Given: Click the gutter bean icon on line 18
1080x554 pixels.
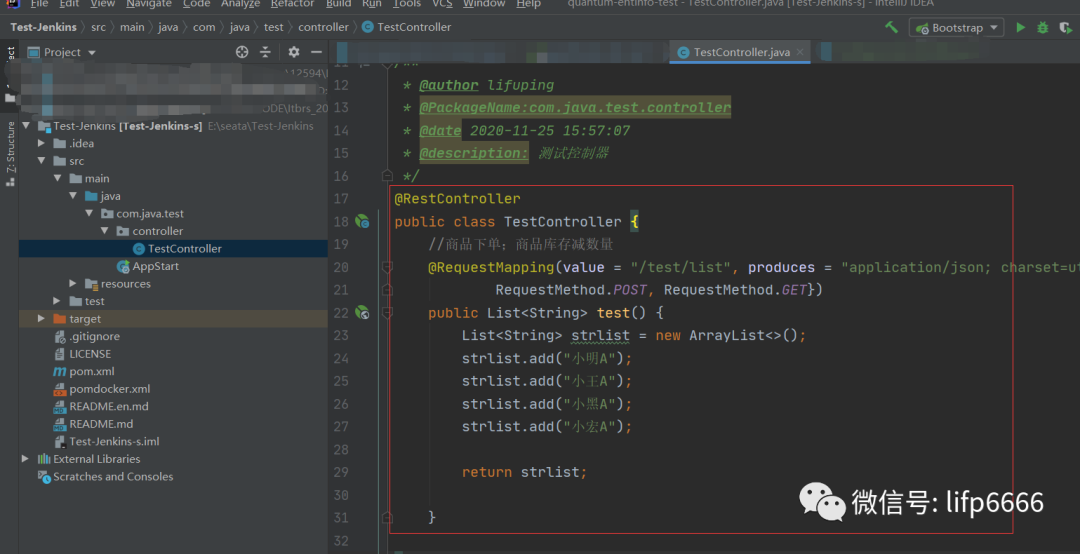Looking at the screenshot, I should coord(362,221).
